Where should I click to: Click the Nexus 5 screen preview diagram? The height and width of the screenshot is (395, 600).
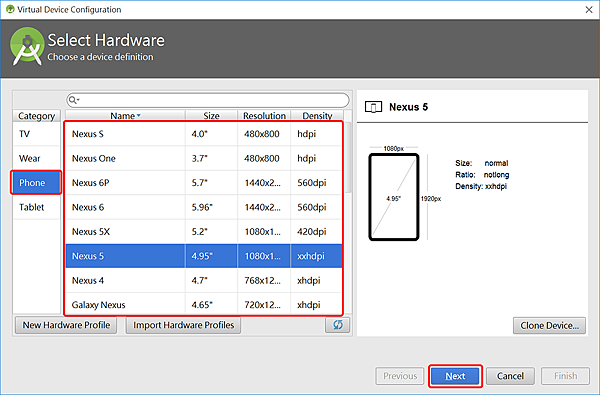pyautogui.click(x=394, y=197)
